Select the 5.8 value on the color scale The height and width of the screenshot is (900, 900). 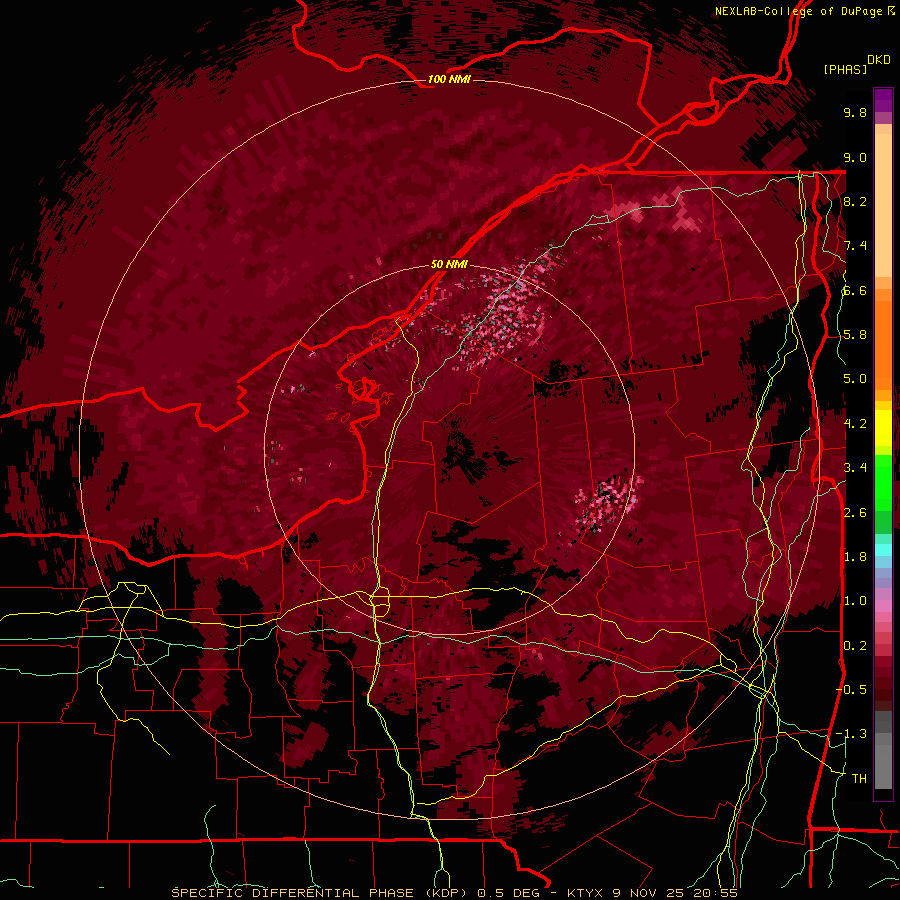tap(855, 335)
